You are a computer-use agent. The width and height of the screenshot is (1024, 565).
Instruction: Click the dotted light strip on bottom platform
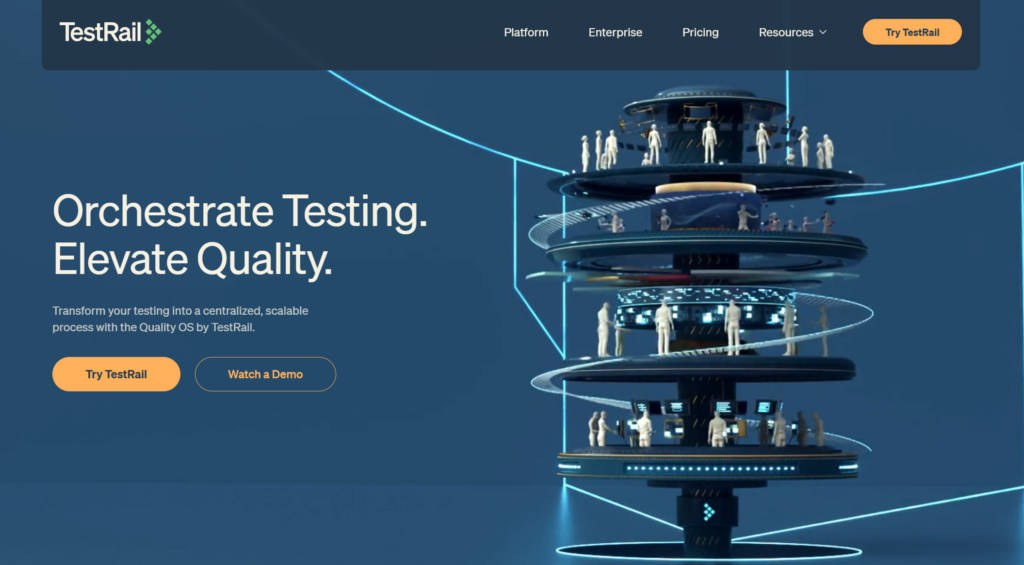[707, 467]
